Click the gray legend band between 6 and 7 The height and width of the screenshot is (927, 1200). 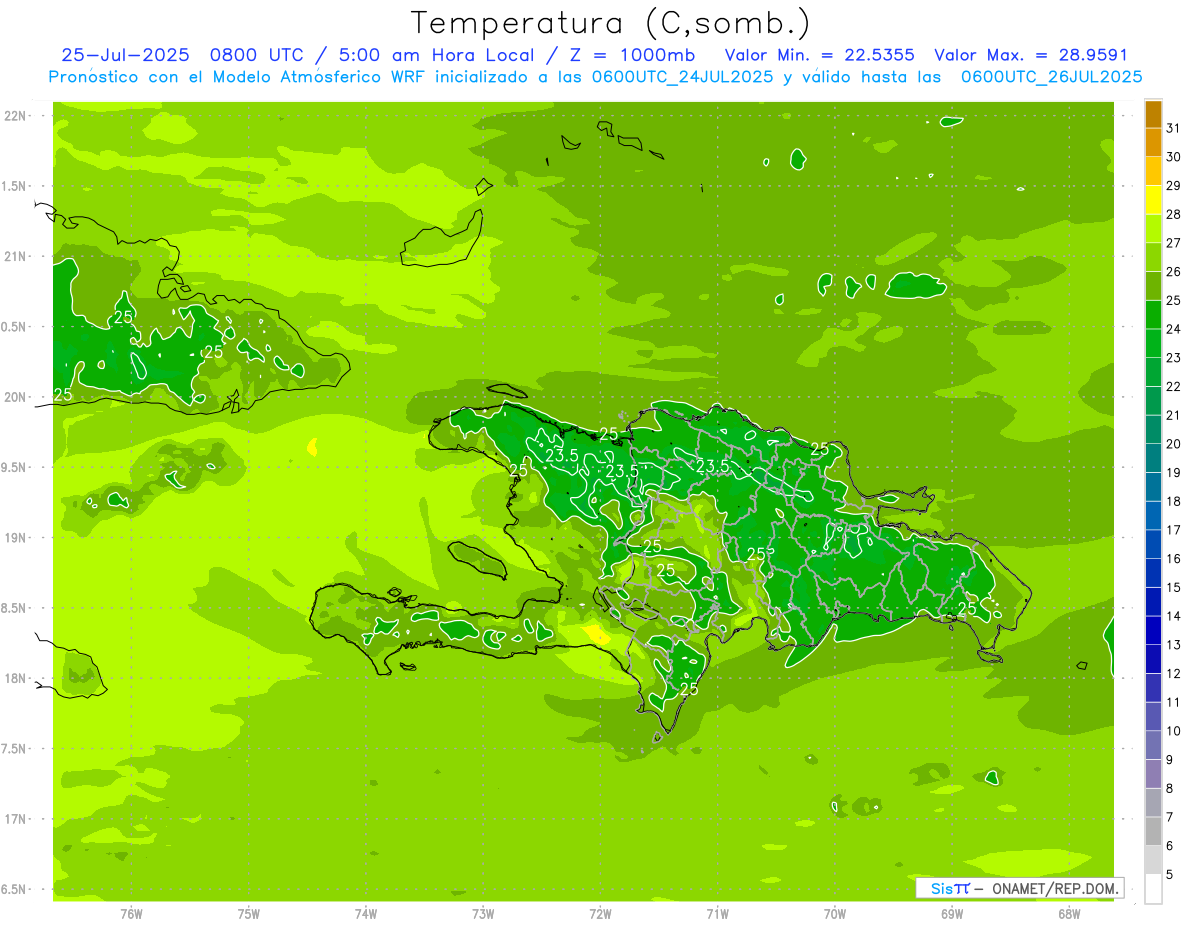pyautogui.click(x=1153, y=831)
